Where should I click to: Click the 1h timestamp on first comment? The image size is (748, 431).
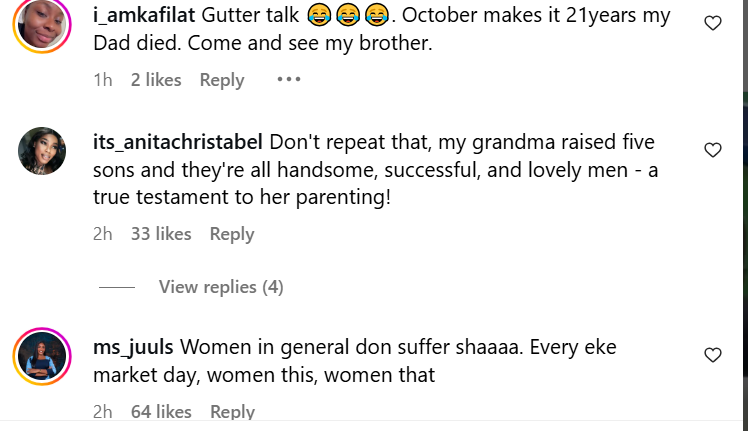[102, 80]
